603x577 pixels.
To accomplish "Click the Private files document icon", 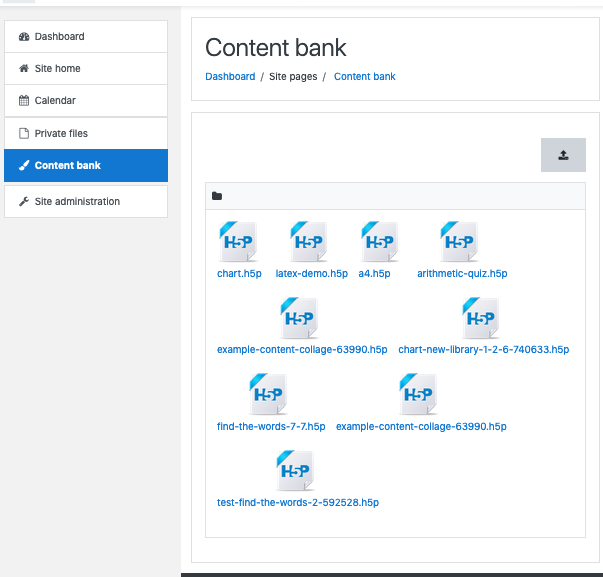I will (24, 133).
